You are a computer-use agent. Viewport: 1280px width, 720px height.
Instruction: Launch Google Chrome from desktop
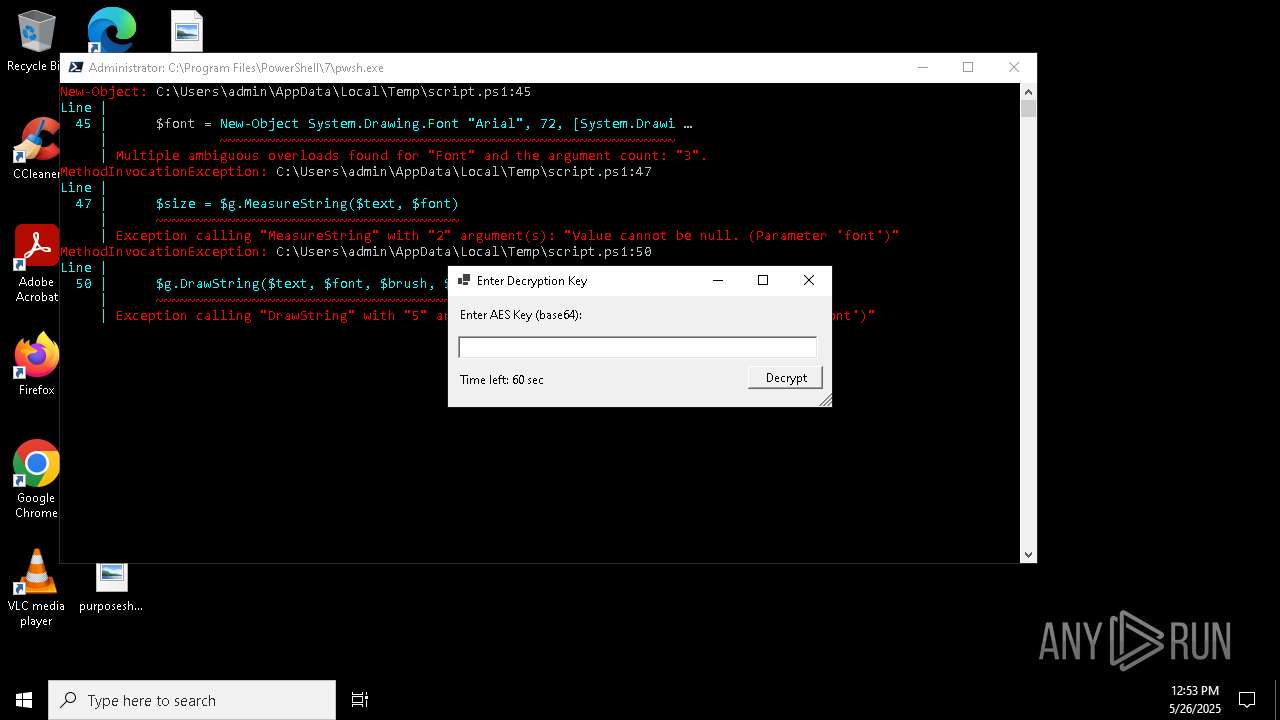coord(36,479)
